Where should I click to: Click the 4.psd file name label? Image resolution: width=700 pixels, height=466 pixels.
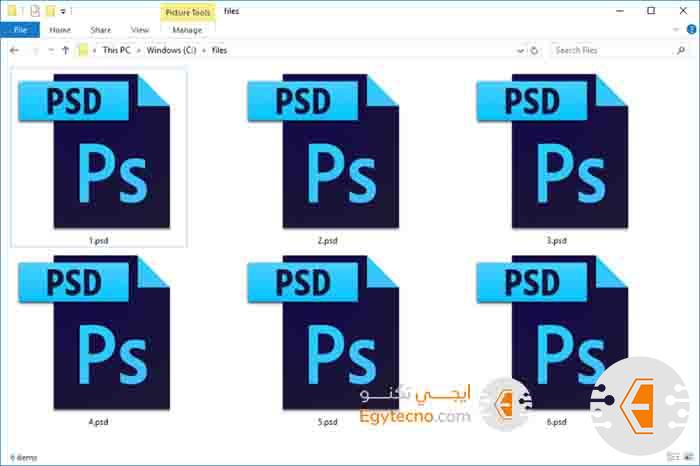pyautogui.click(x=99, y=422)
